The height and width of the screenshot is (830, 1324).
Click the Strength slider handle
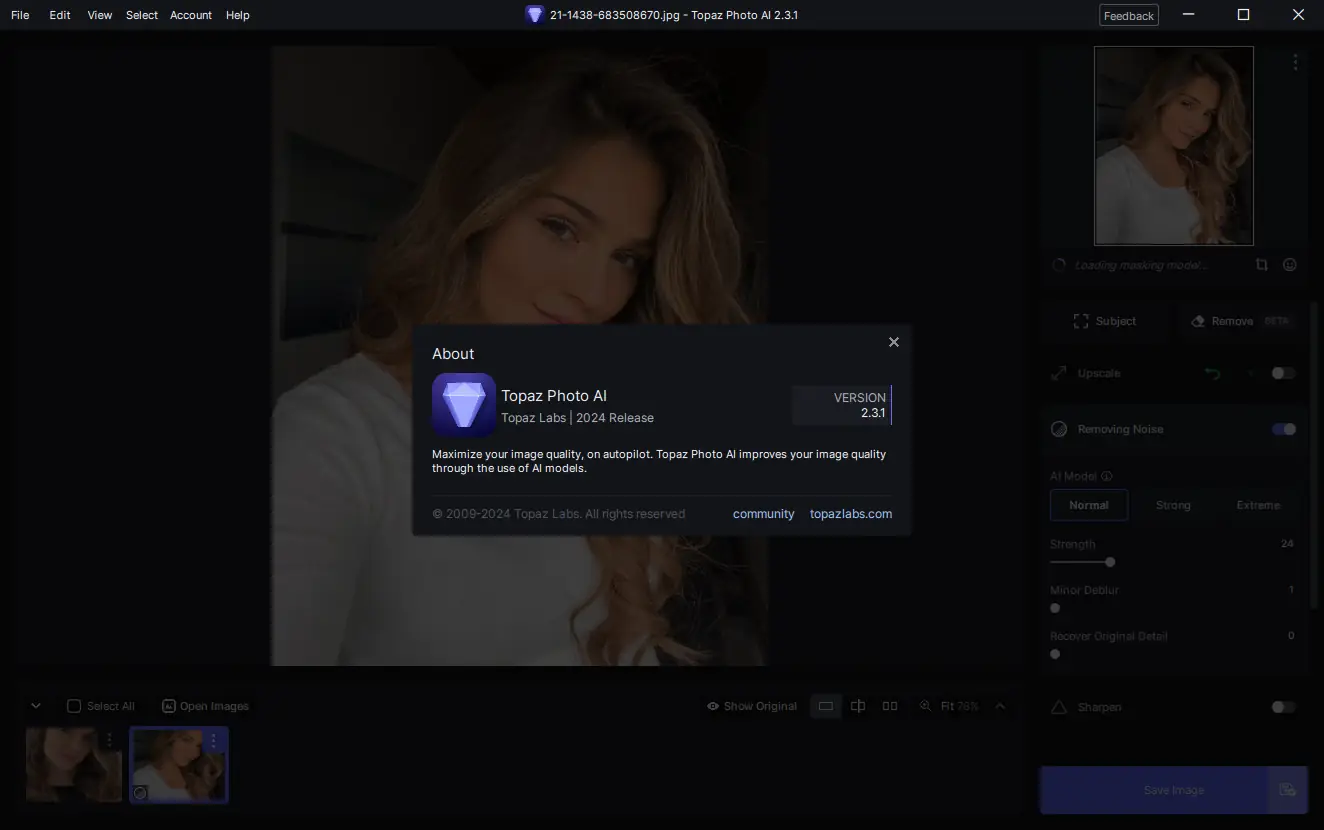point(1110,562)
